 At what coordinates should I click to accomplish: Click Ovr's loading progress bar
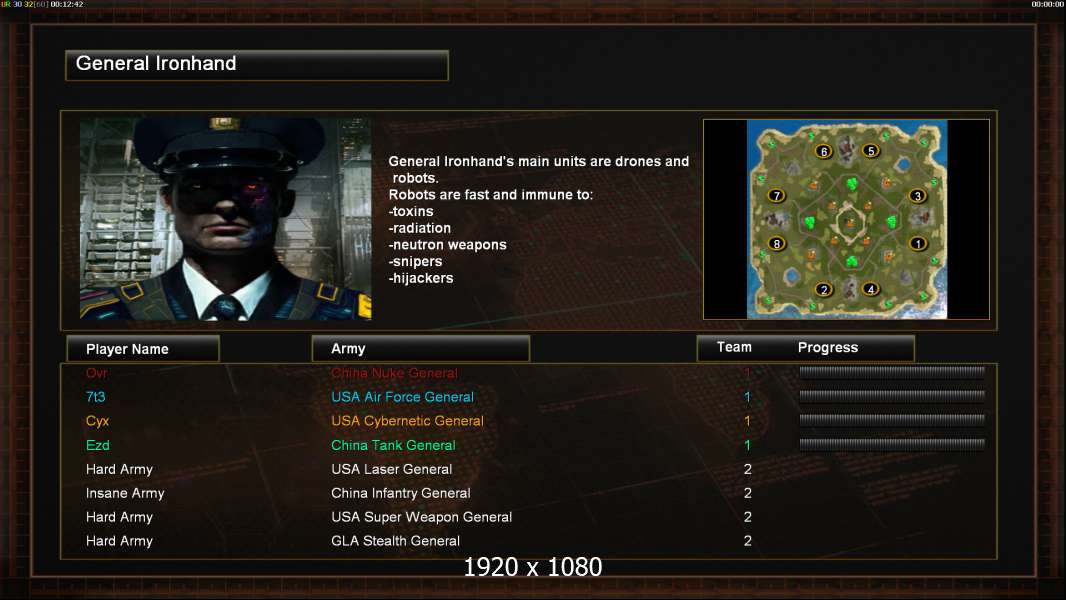pyautogui.click(x=892, y=372)
